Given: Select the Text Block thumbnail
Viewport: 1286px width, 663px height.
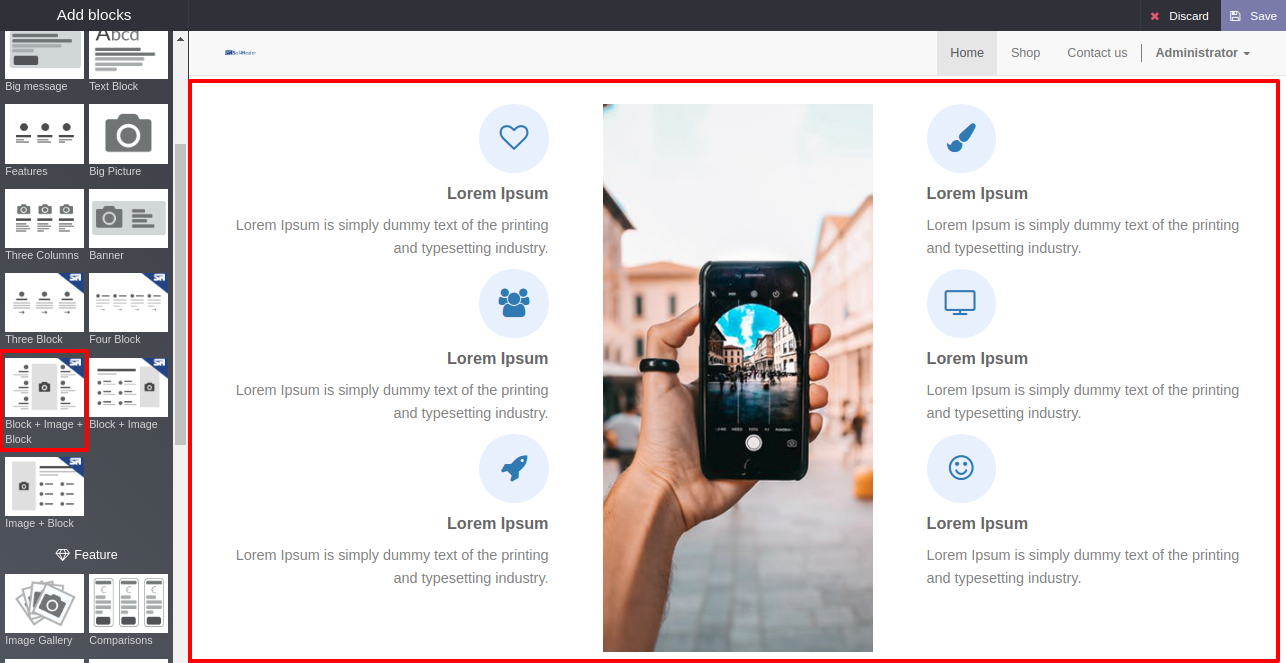Looking at the screenshot, I should point(128,54).
